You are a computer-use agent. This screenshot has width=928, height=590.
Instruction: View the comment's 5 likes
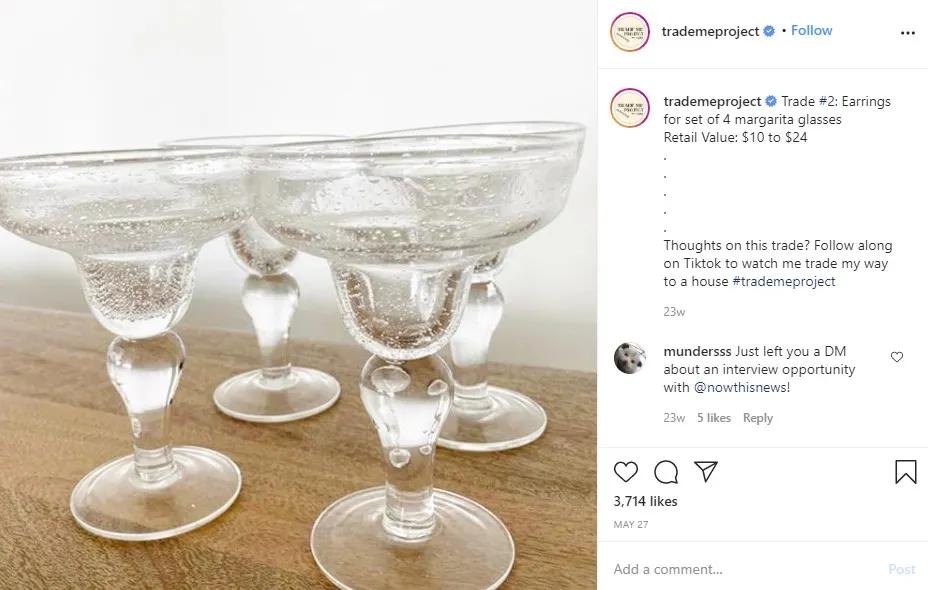[713, 418]
